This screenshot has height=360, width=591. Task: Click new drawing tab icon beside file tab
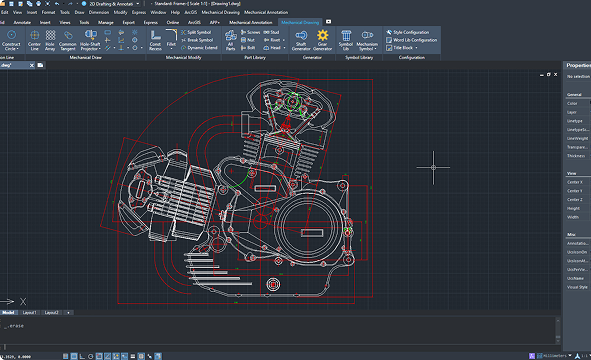coord(40,65)
